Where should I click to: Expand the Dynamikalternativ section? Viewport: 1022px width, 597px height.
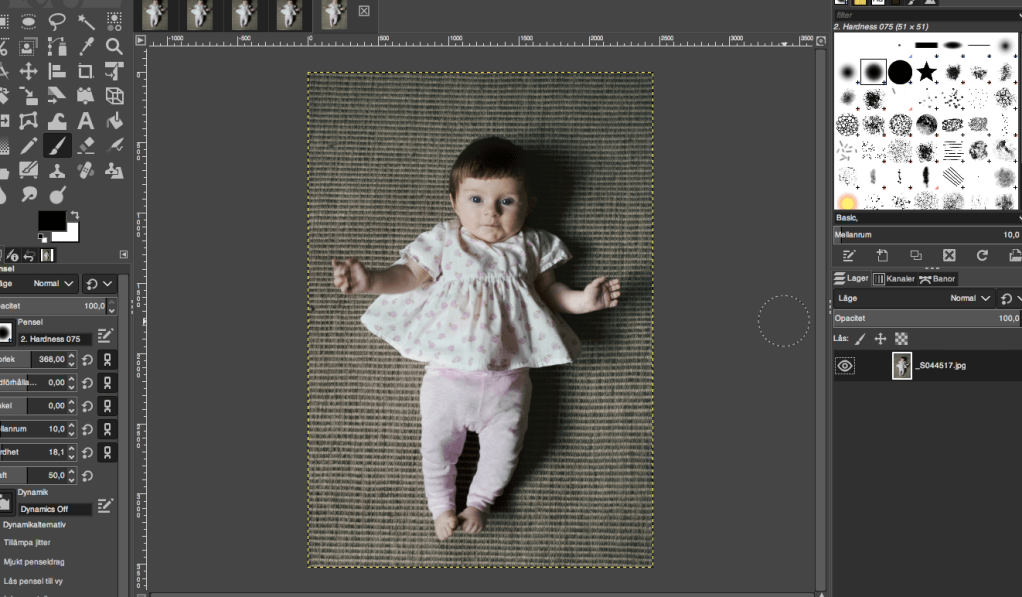tap(35, 524)
